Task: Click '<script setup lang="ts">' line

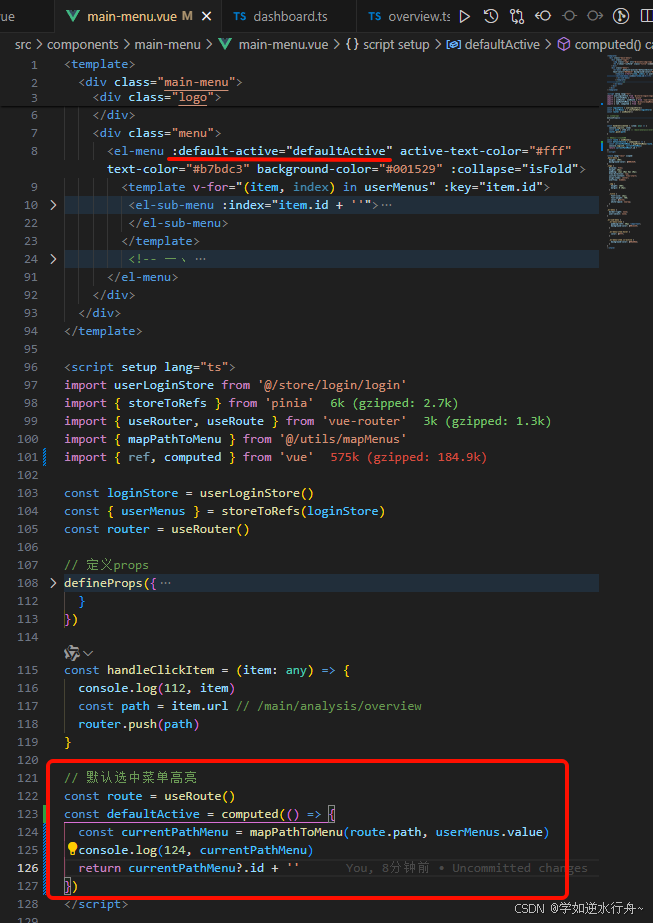Action: click(150, 367)
